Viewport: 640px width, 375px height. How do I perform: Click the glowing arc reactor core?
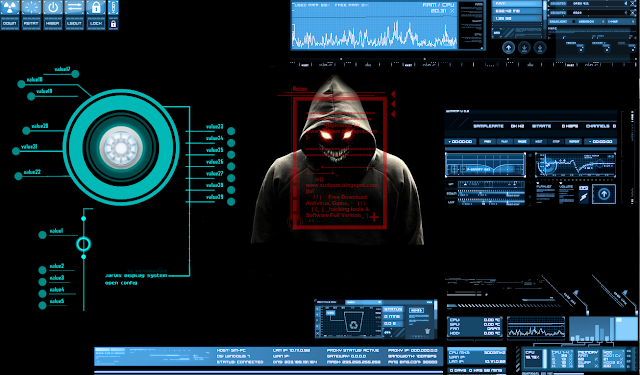(121, 147)
